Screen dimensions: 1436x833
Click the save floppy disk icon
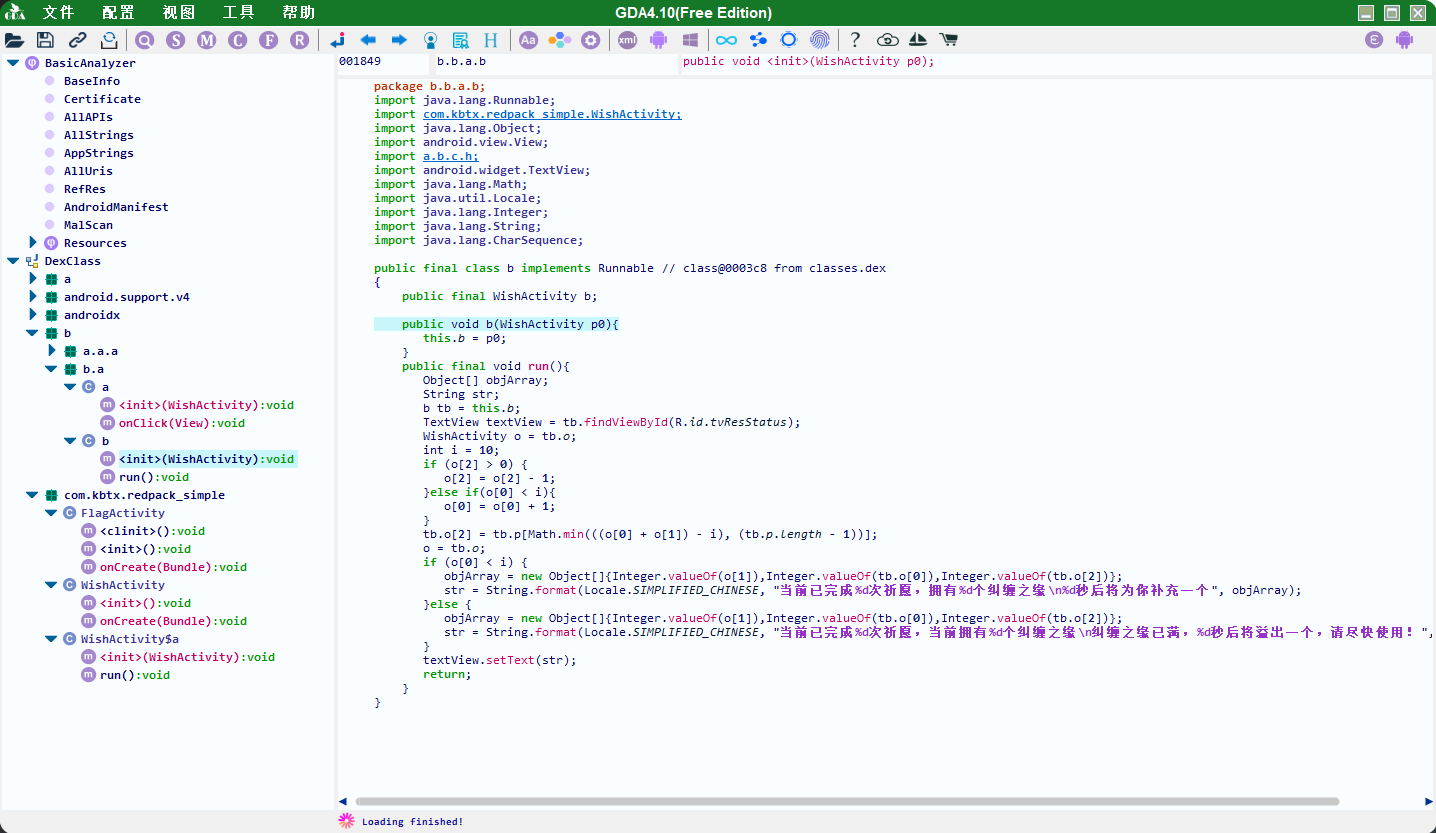[x=45, y=40]
